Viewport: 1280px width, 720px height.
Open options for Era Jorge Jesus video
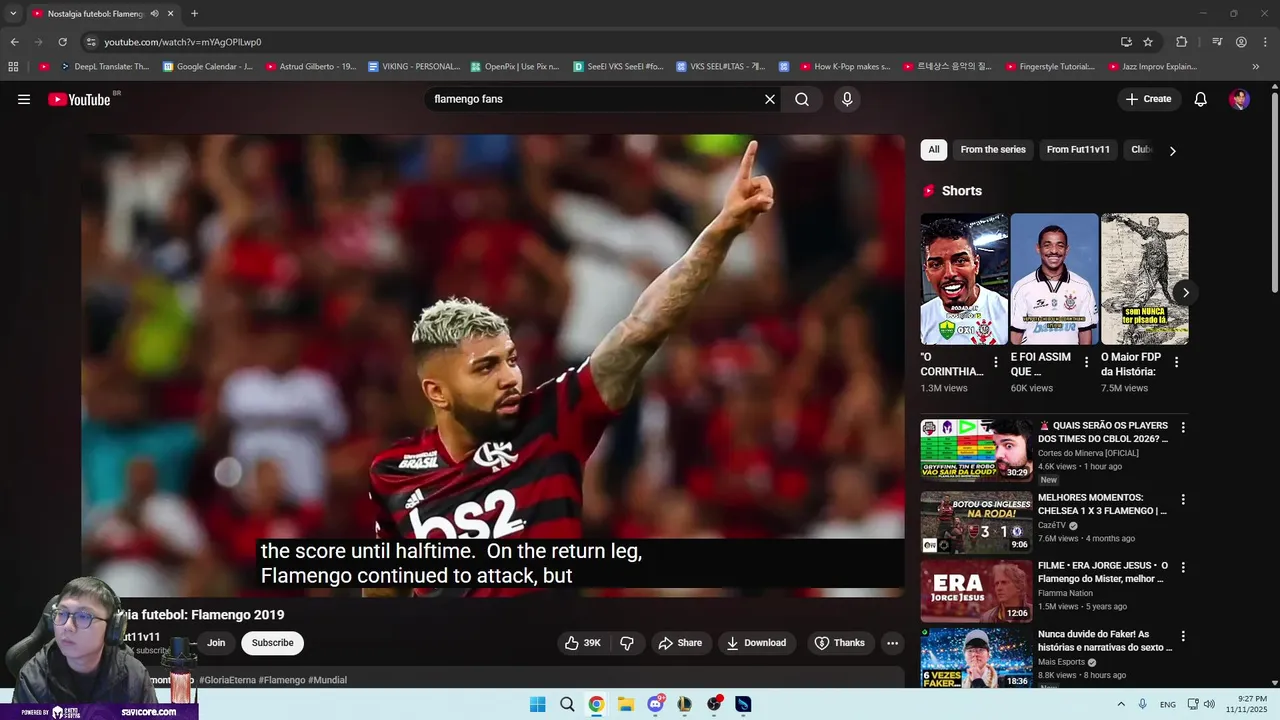(x=1183, y=567)
